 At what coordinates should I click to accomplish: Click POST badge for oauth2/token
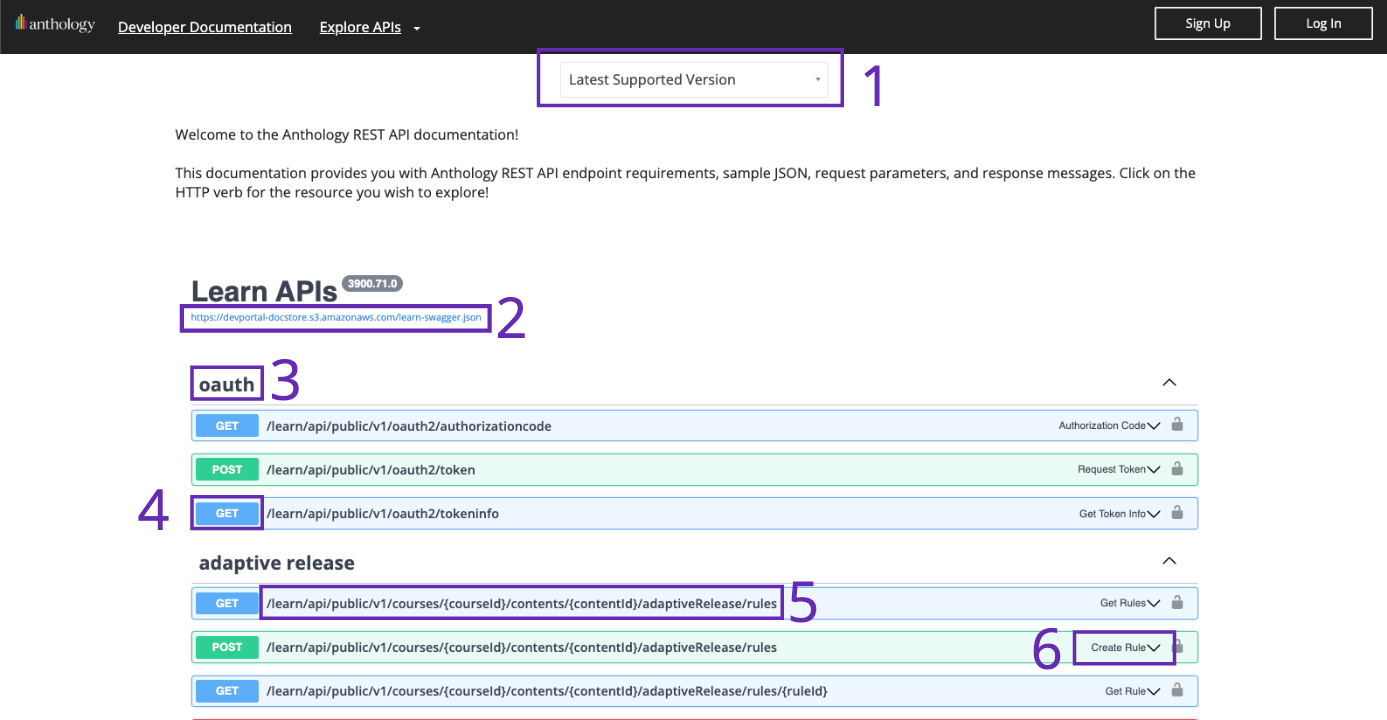click(x=227, y=470)
